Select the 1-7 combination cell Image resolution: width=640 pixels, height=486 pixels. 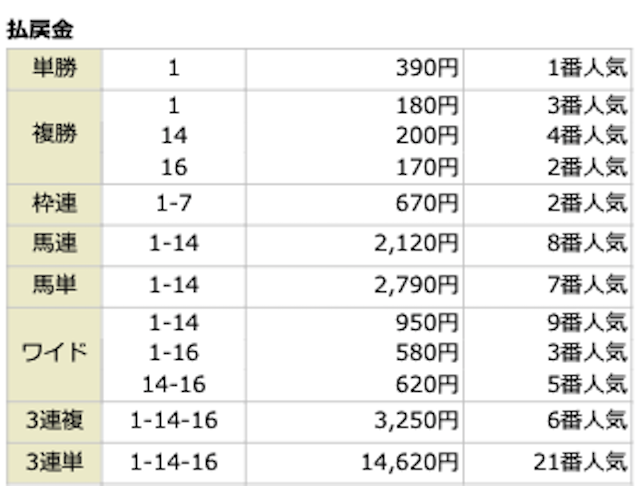coord(173,204)
